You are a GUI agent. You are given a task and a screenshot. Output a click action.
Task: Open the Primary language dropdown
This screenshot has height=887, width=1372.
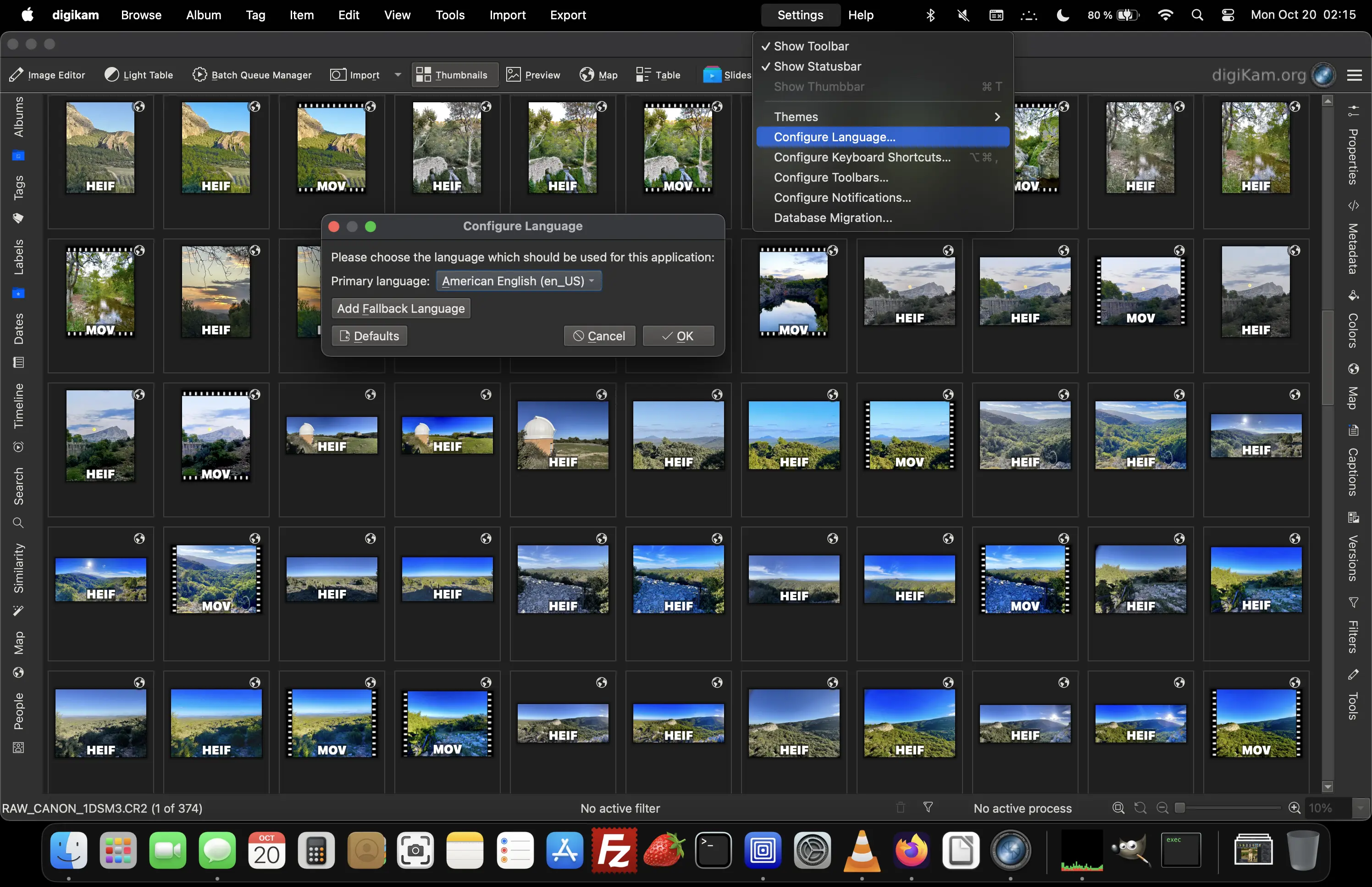518,281
